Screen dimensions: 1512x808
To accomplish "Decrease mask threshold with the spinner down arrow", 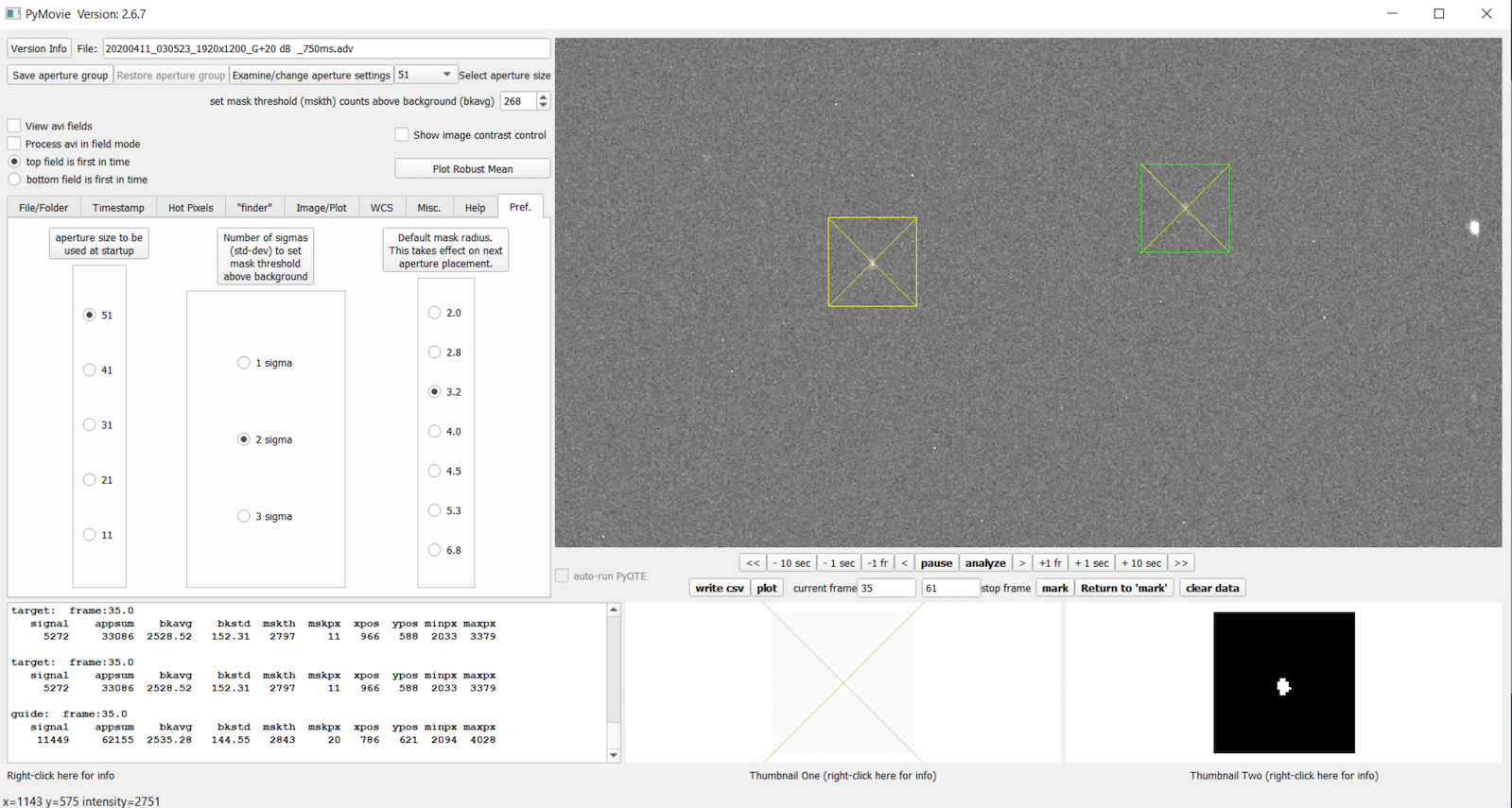I will pyautogui.click(x=543, y=106).
